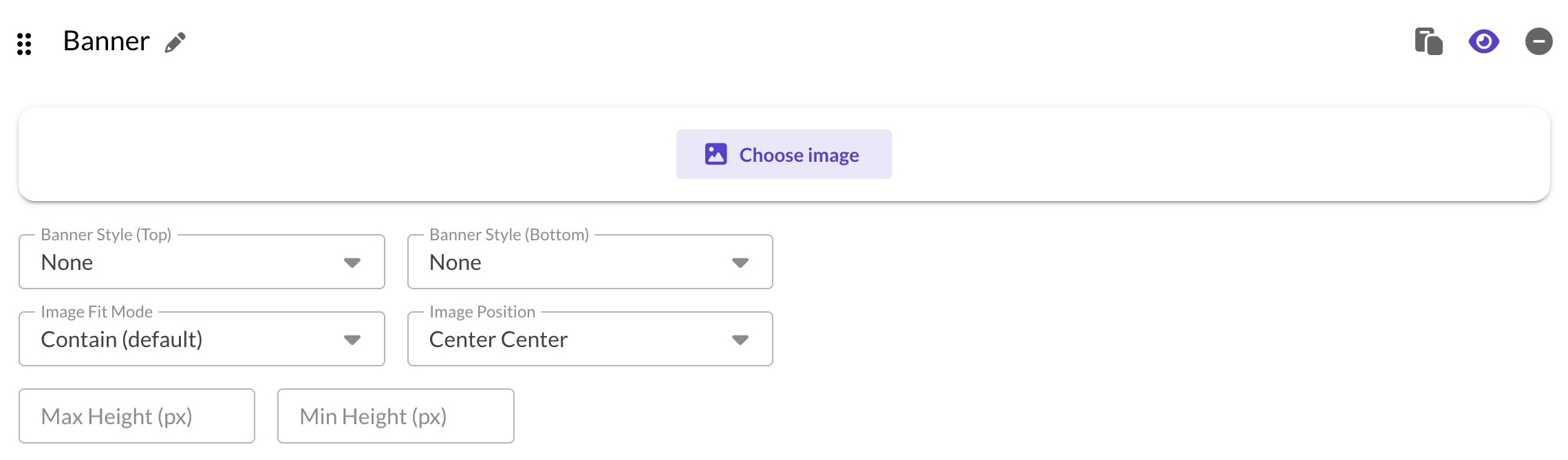Click the arrow on Banner Style (Top)

pos(352,263)
